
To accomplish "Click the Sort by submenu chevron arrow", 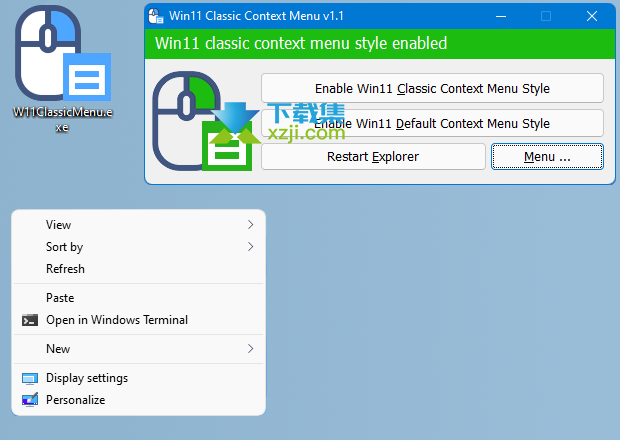I will click(250, 247).
